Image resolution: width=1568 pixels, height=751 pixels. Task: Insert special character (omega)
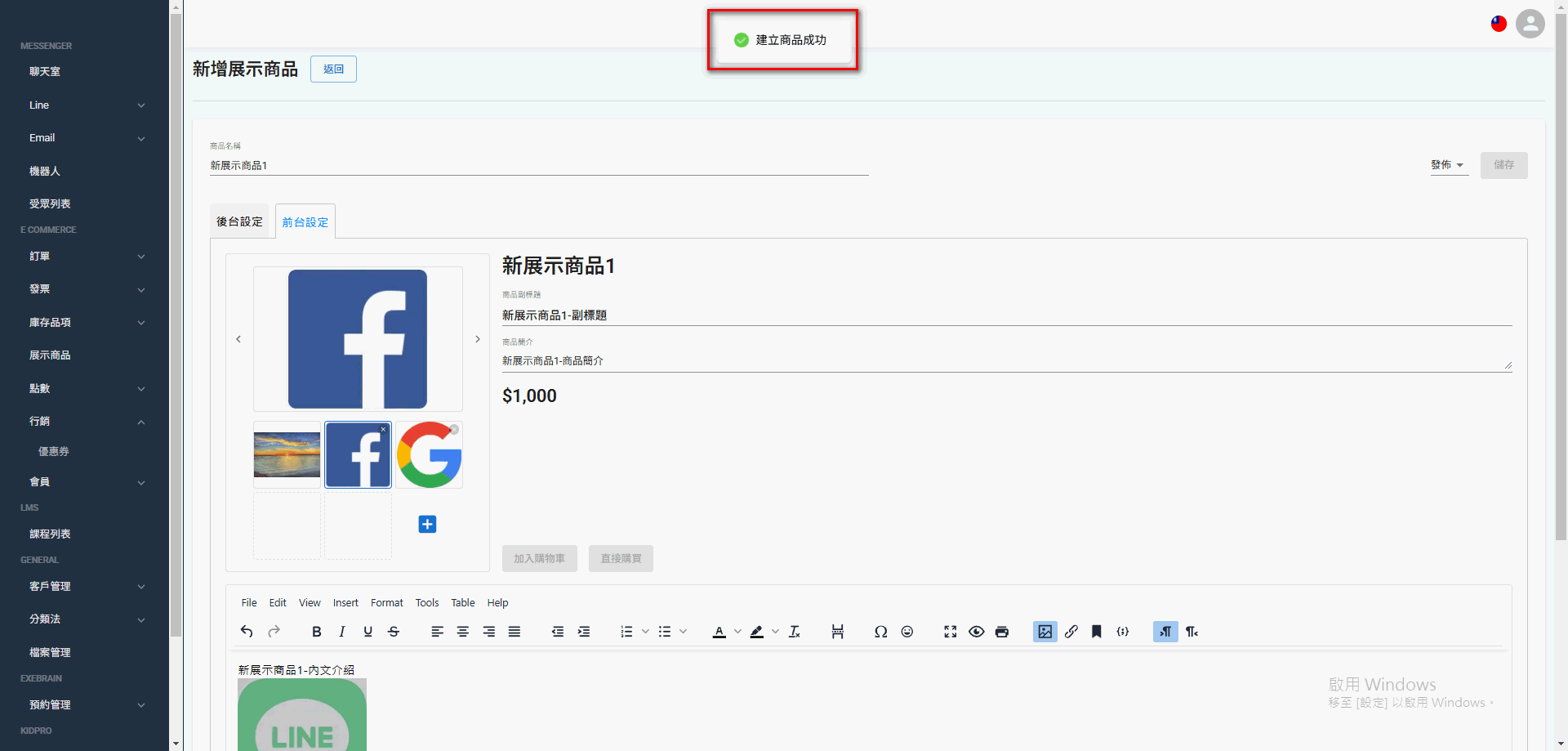[880, 632]
